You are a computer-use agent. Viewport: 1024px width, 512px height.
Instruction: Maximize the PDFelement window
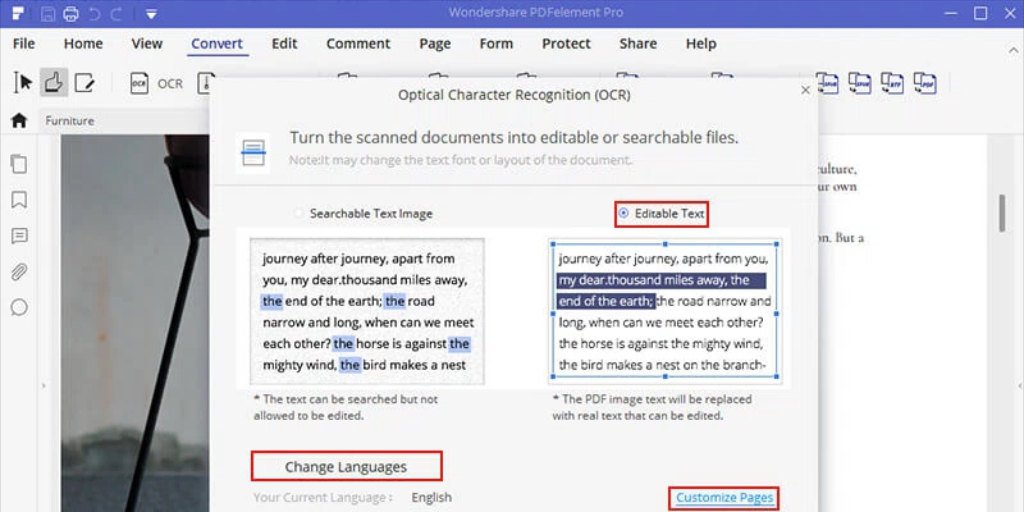click(980, 13)
